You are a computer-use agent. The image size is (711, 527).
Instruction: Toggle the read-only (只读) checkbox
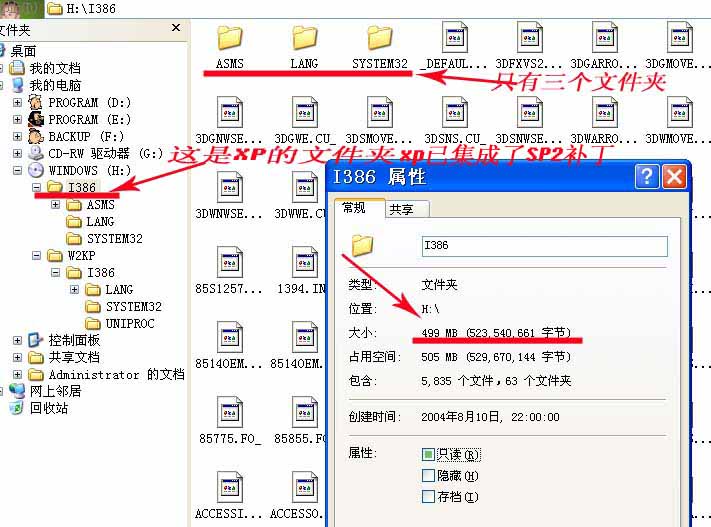428,454
